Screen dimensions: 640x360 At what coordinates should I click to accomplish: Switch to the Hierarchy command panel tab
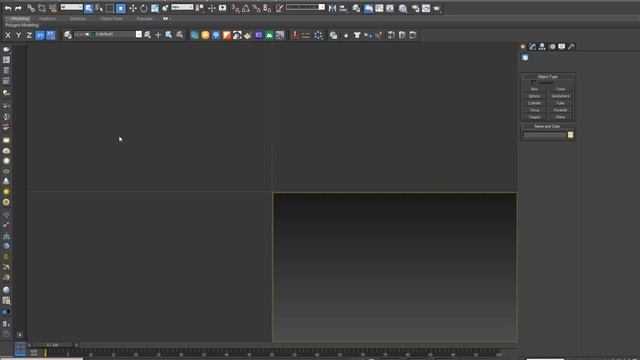pyautogui.click(x=542, y=47)
